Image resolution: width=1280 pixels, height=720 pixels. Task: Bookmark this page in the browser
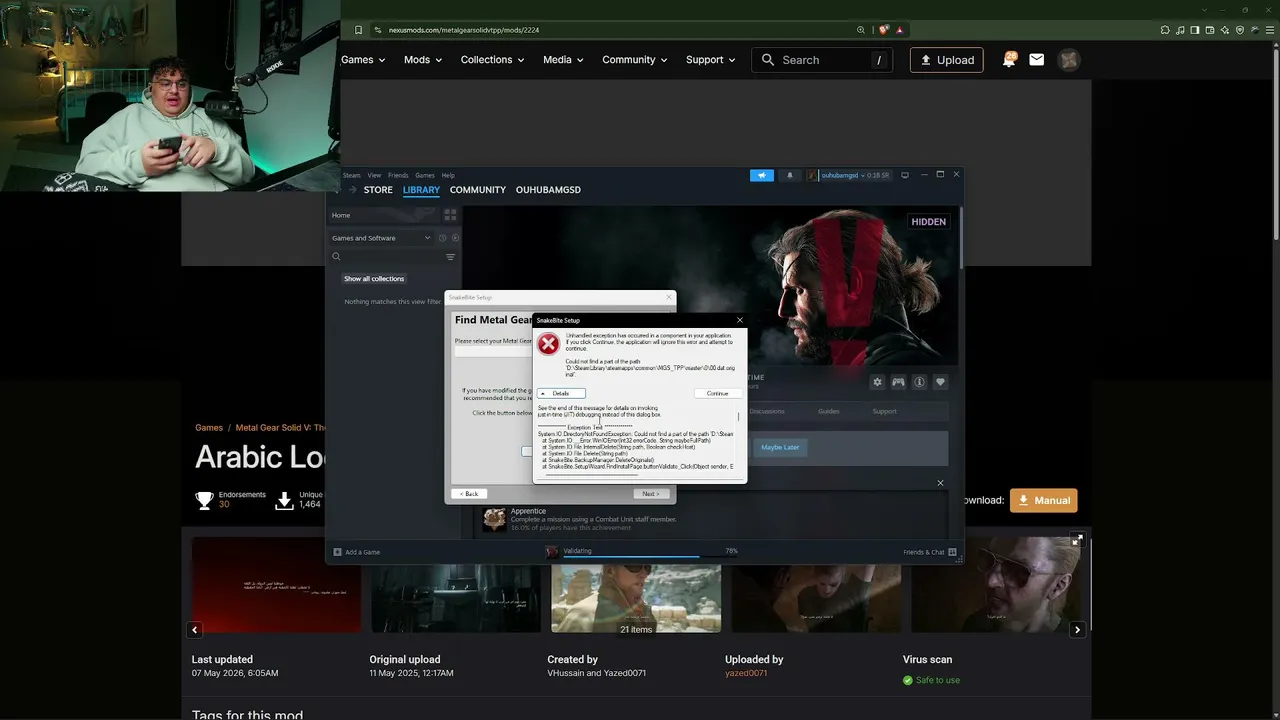click(358, 30)
